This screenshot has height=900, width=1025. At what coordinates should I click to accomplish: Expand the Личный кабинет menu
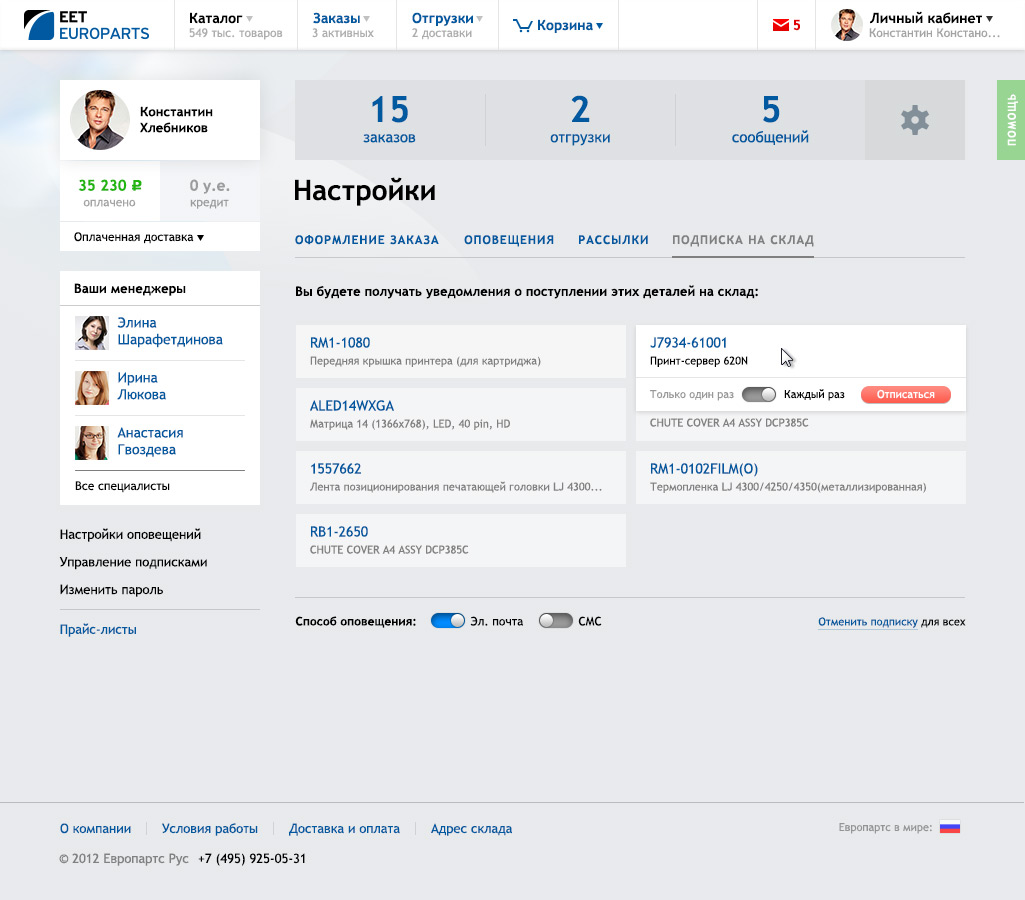931,18
